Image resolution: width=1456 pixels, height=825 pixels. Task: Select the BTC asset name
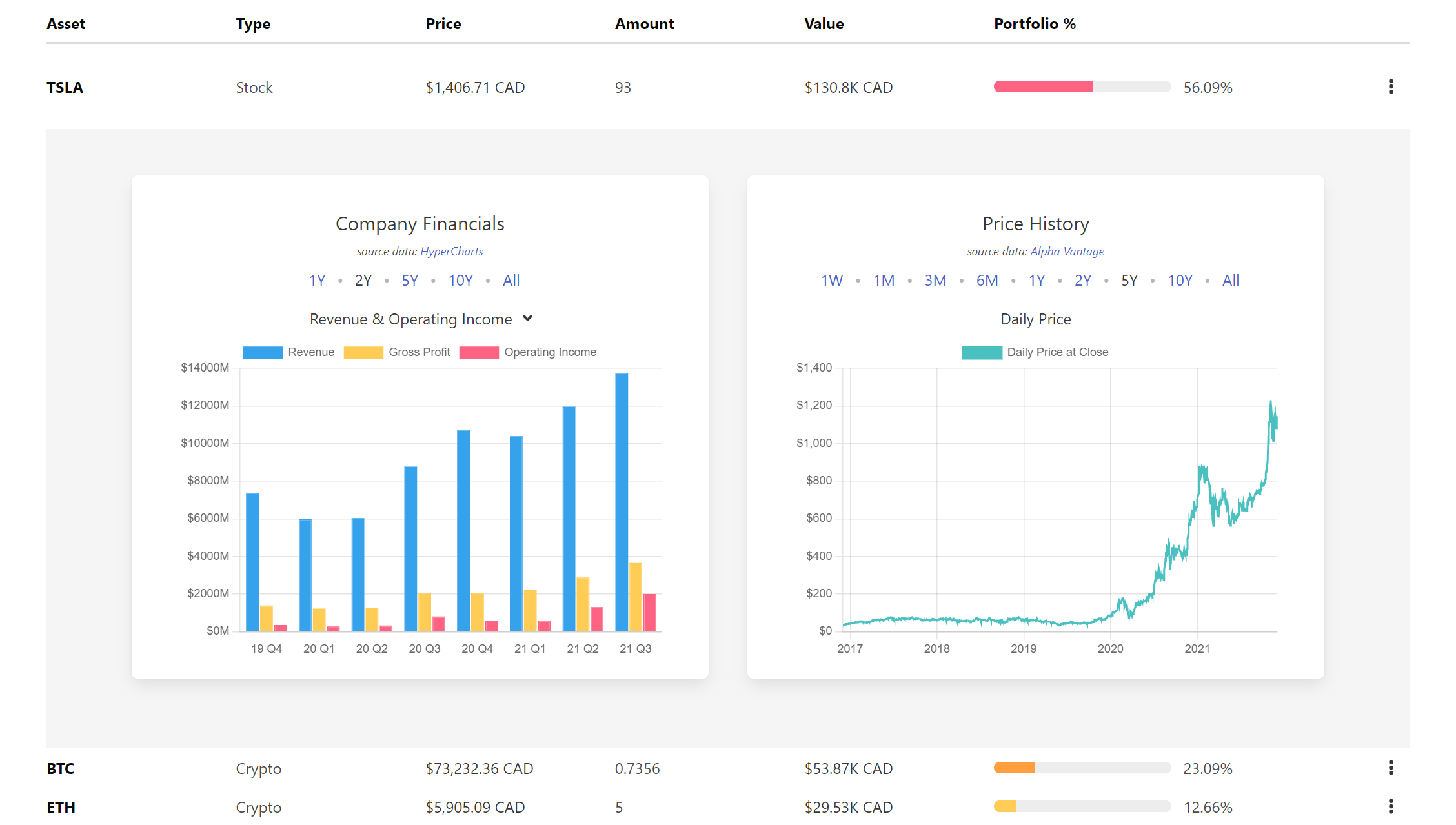tap(61, 768)
